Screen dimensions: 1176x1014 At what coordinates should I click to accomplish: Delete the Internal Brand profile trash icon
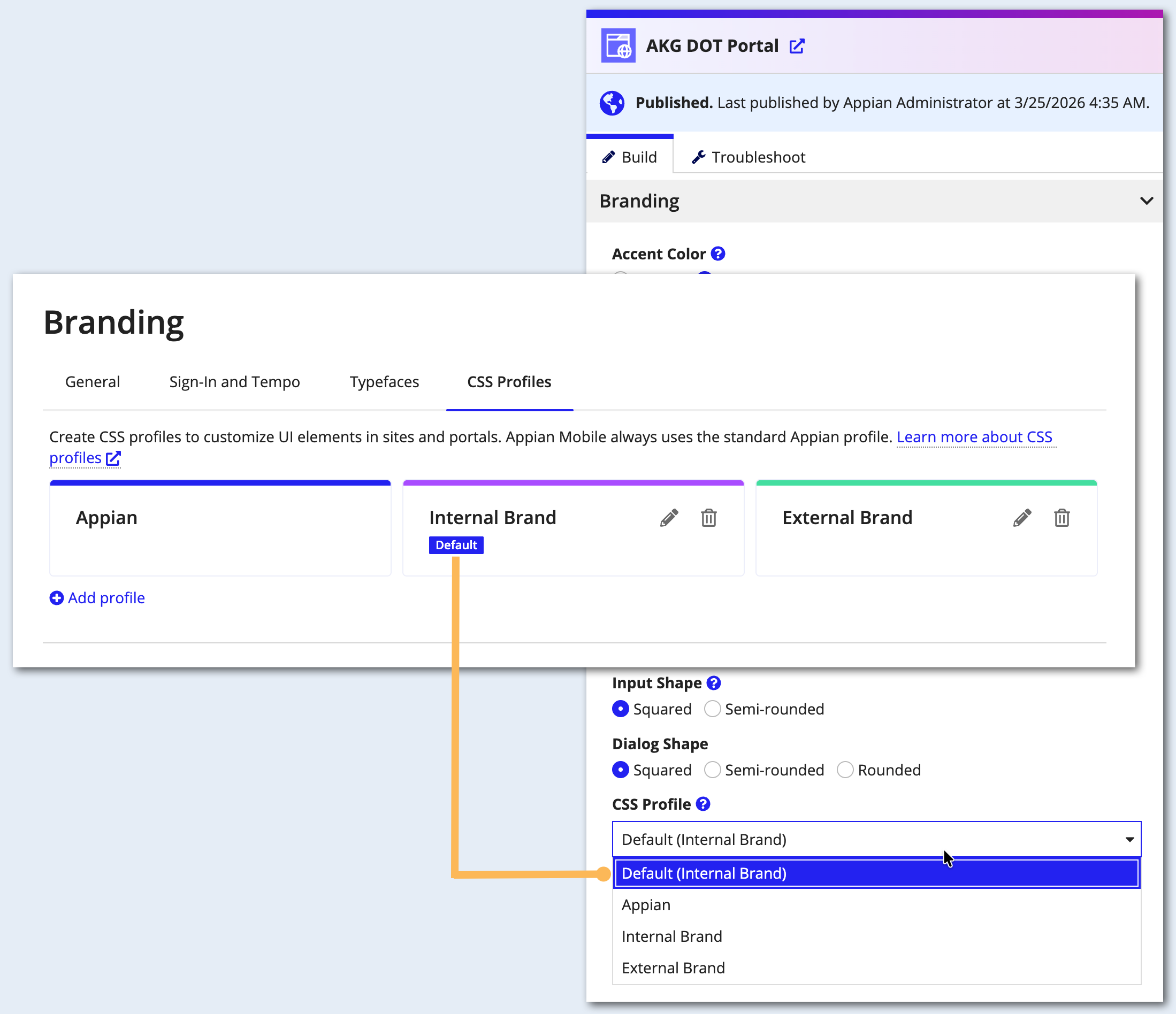click(708, 518)
